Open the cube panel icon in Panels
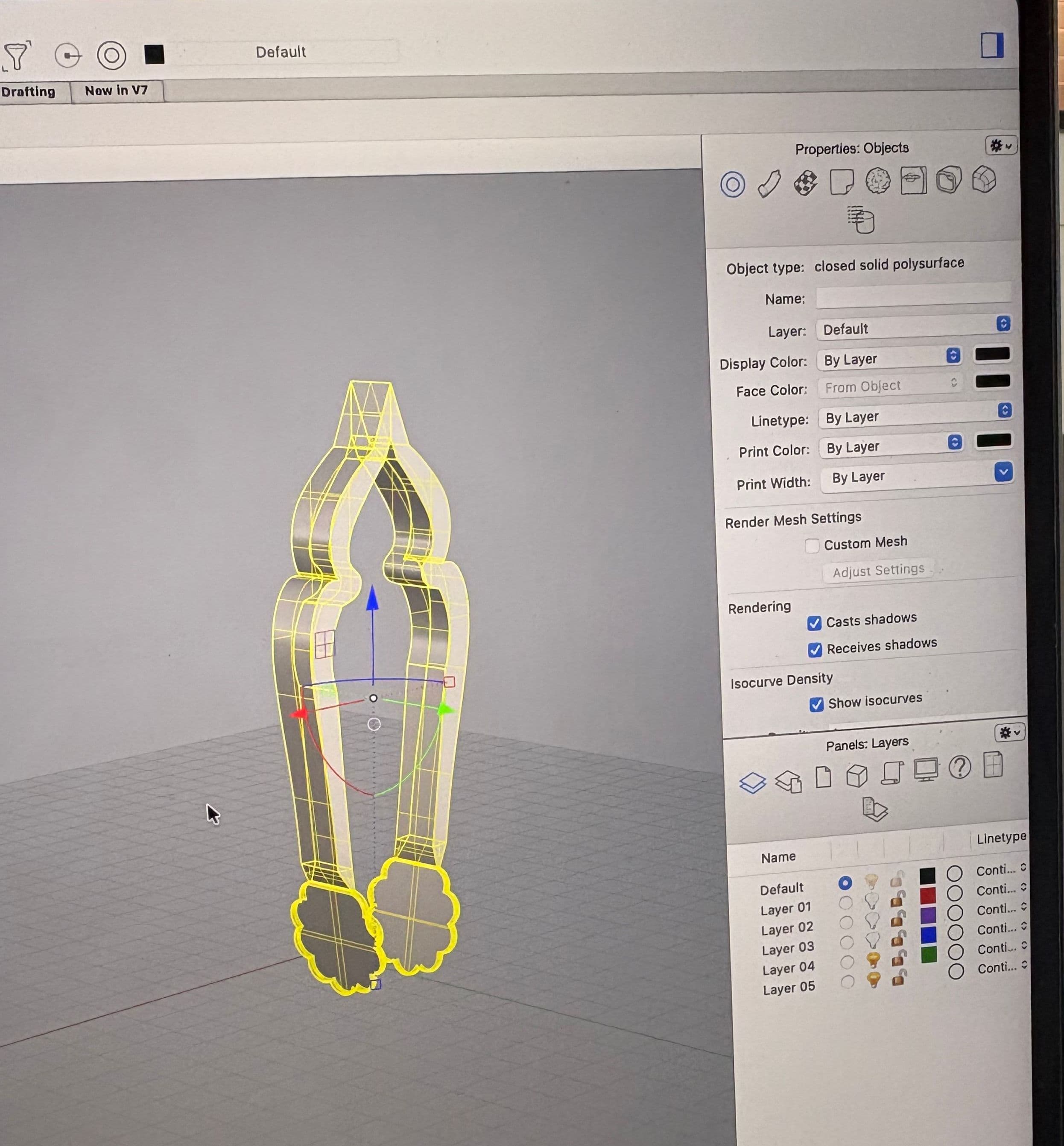Image resolution: width=1064 pixels, height=1146 pixels. click(x=857, y=775)
